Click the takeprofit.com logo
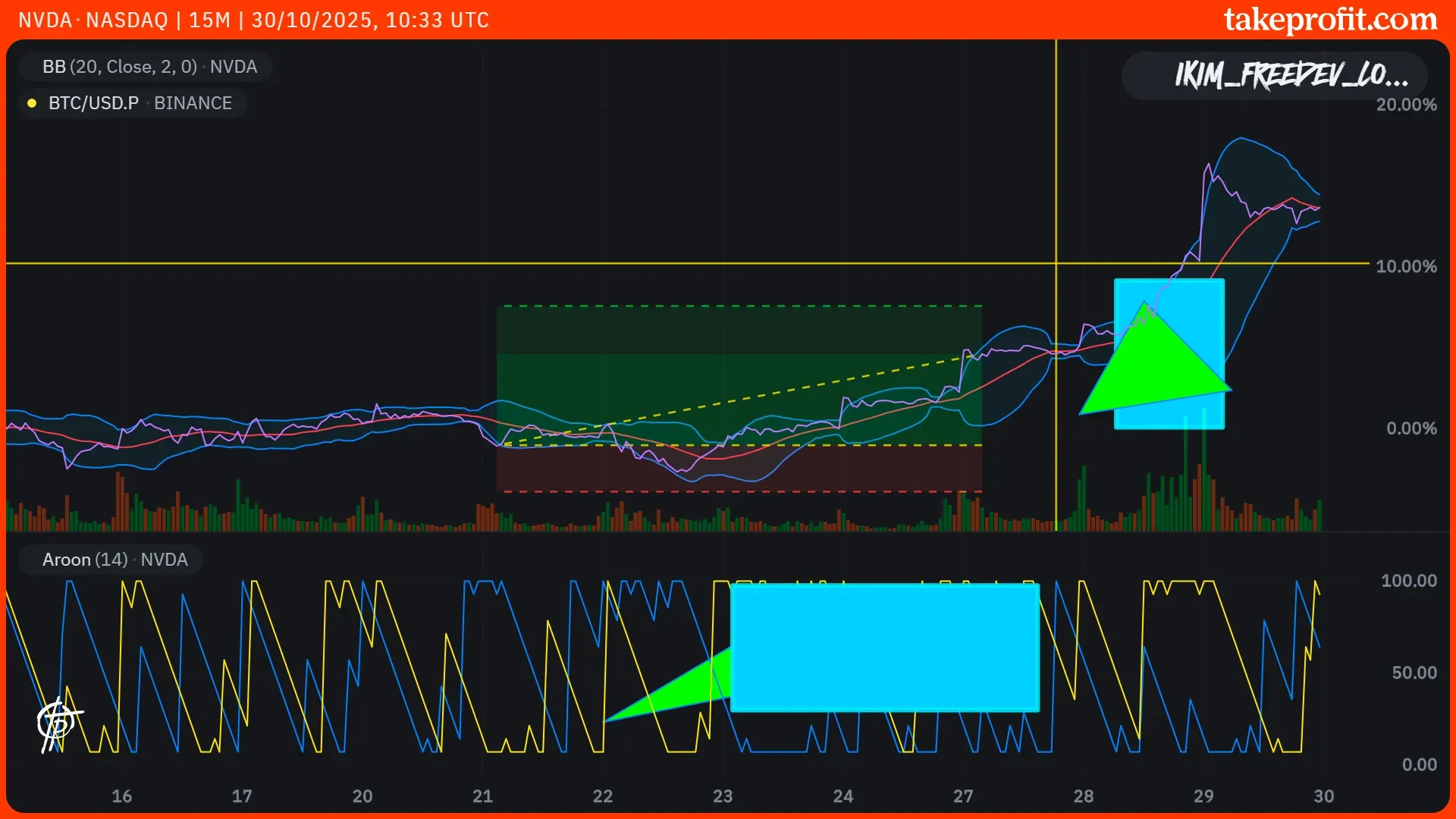Screen dimensions: 1456x819 [1330, 20]
